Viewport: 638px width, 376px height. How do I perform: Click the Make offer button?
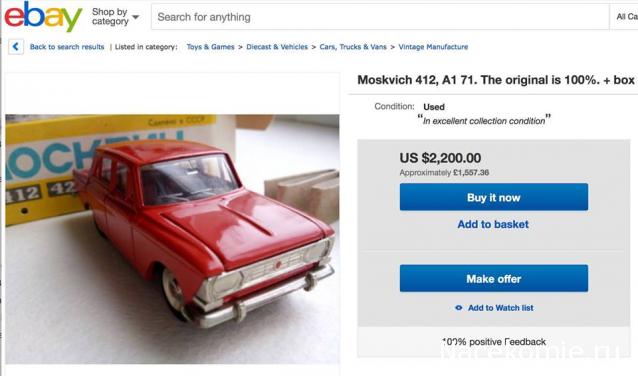point(494,278)
